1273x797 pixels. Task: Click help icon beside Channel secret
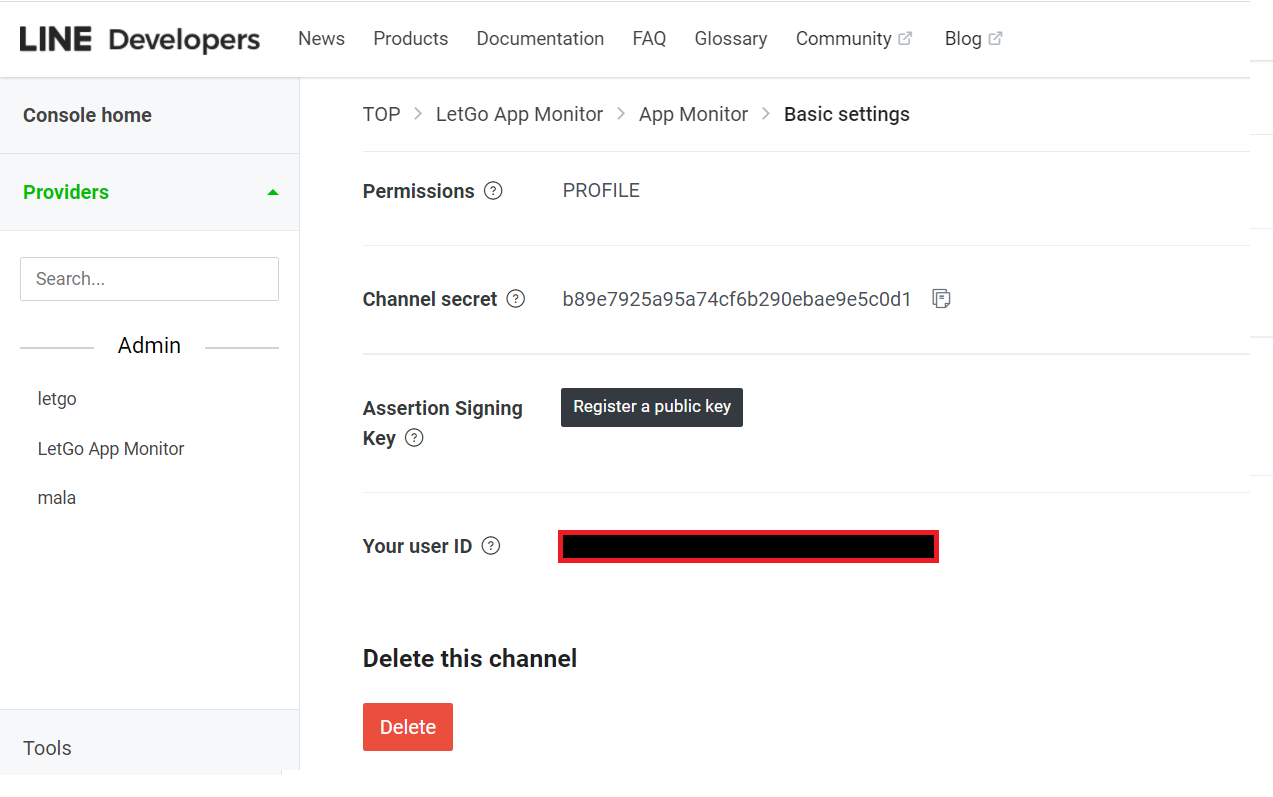tap(516, 299)
